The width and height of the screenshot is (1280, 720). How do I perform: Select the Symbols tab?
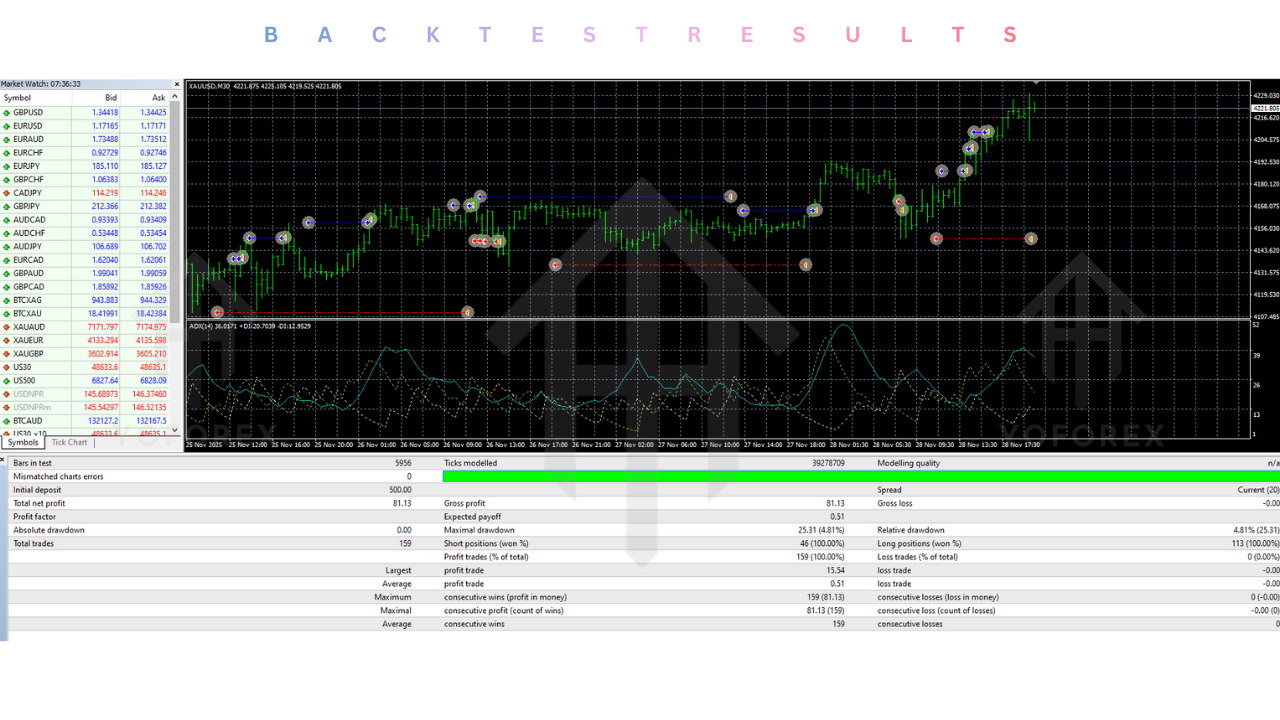(22, 441)
